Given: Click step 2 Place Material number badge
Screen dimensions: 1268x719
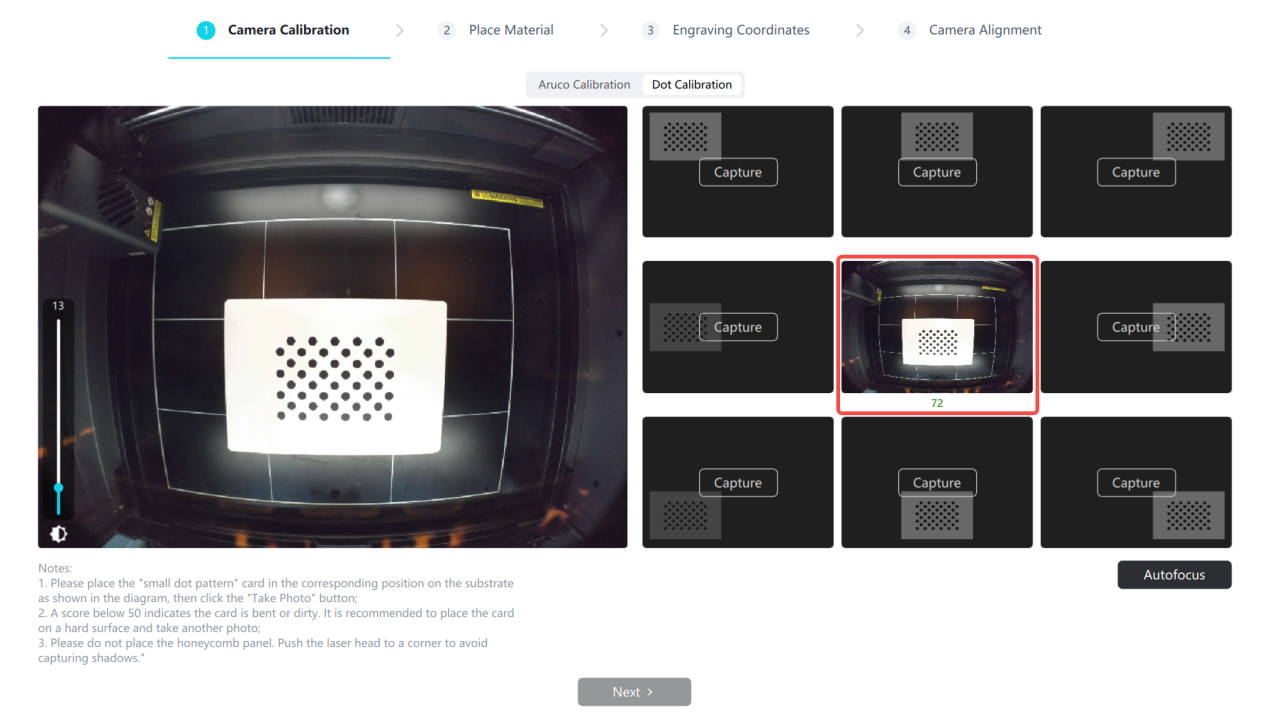Looking at the screenshot, I should 447,30.
